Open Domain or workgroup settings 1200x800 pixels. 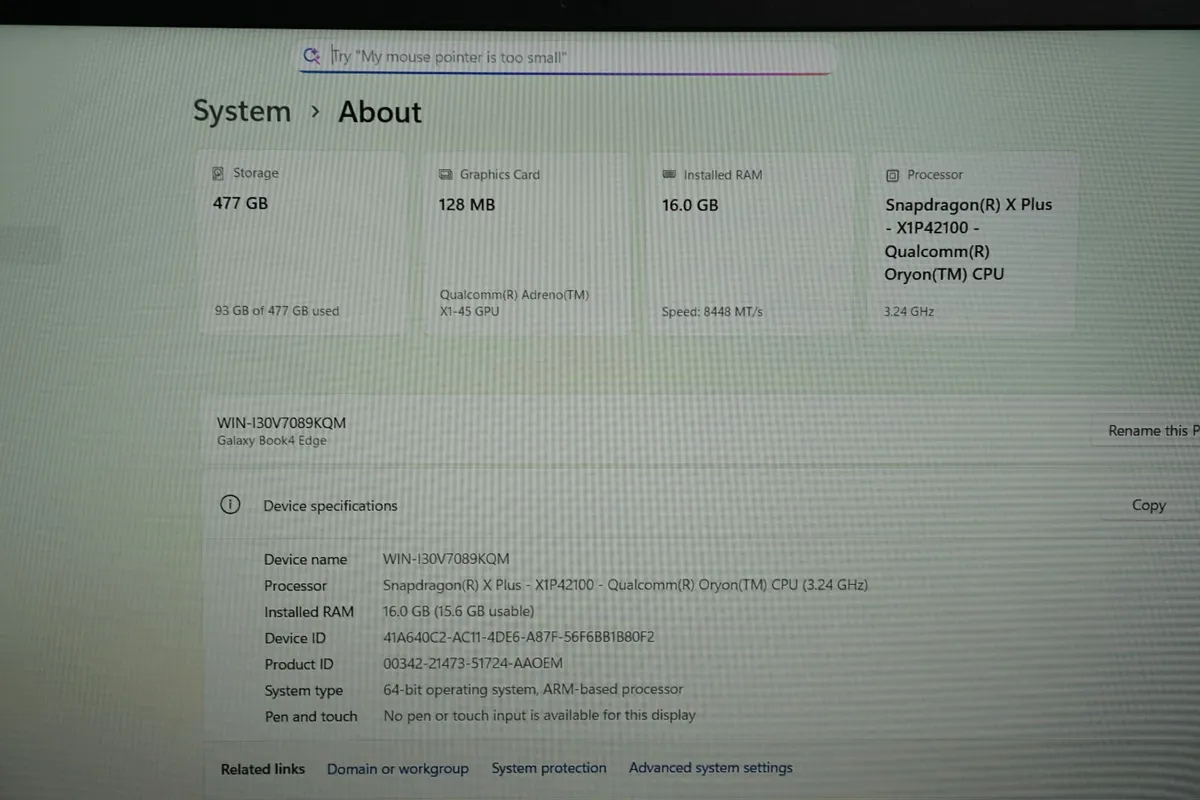click(398, 768)
